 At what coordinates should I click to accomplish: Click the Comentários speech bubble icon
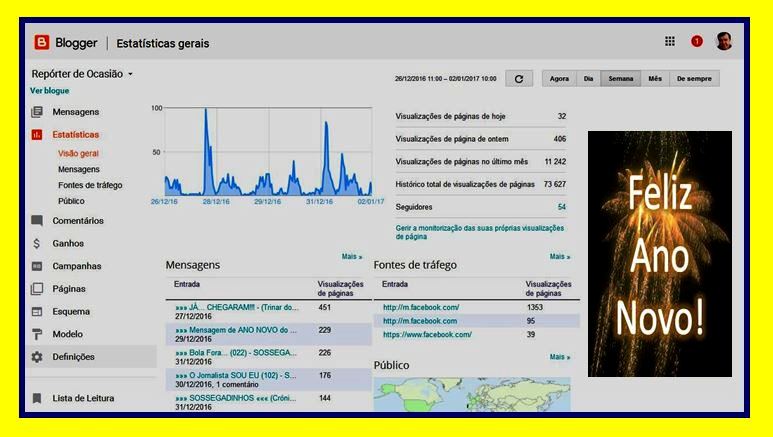pyautogui.click(x=37, y=220)
